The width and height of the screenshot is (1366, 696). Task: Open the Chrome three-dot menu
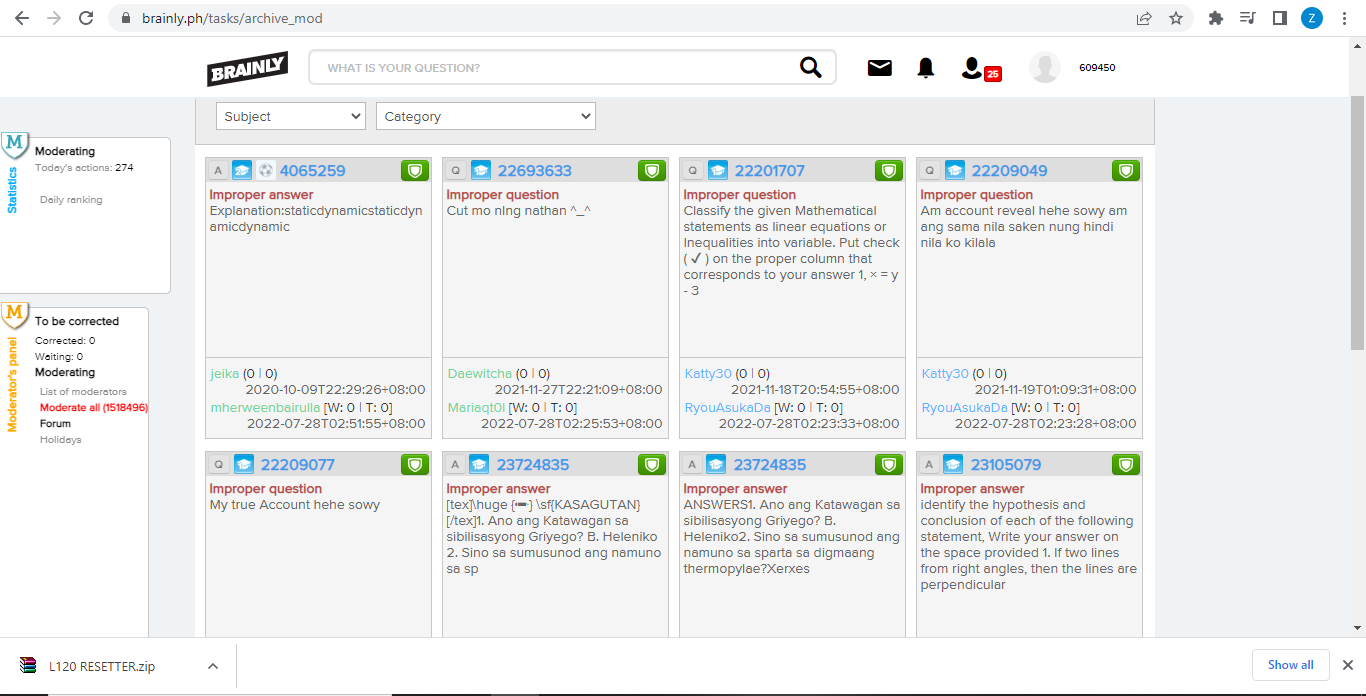(1344, 18)
